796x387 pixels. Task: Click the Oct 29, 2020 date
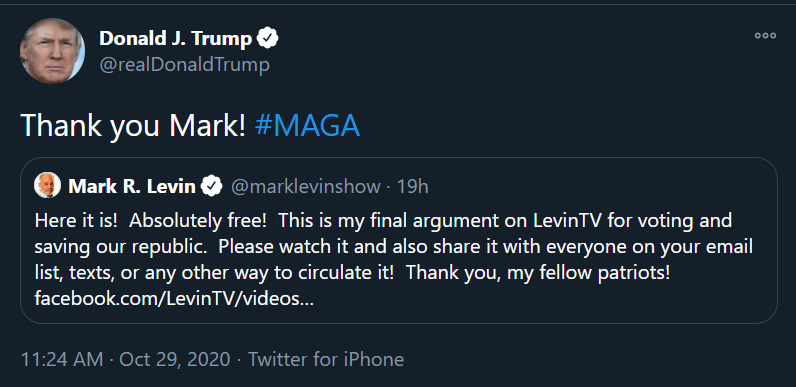point(175,360)
